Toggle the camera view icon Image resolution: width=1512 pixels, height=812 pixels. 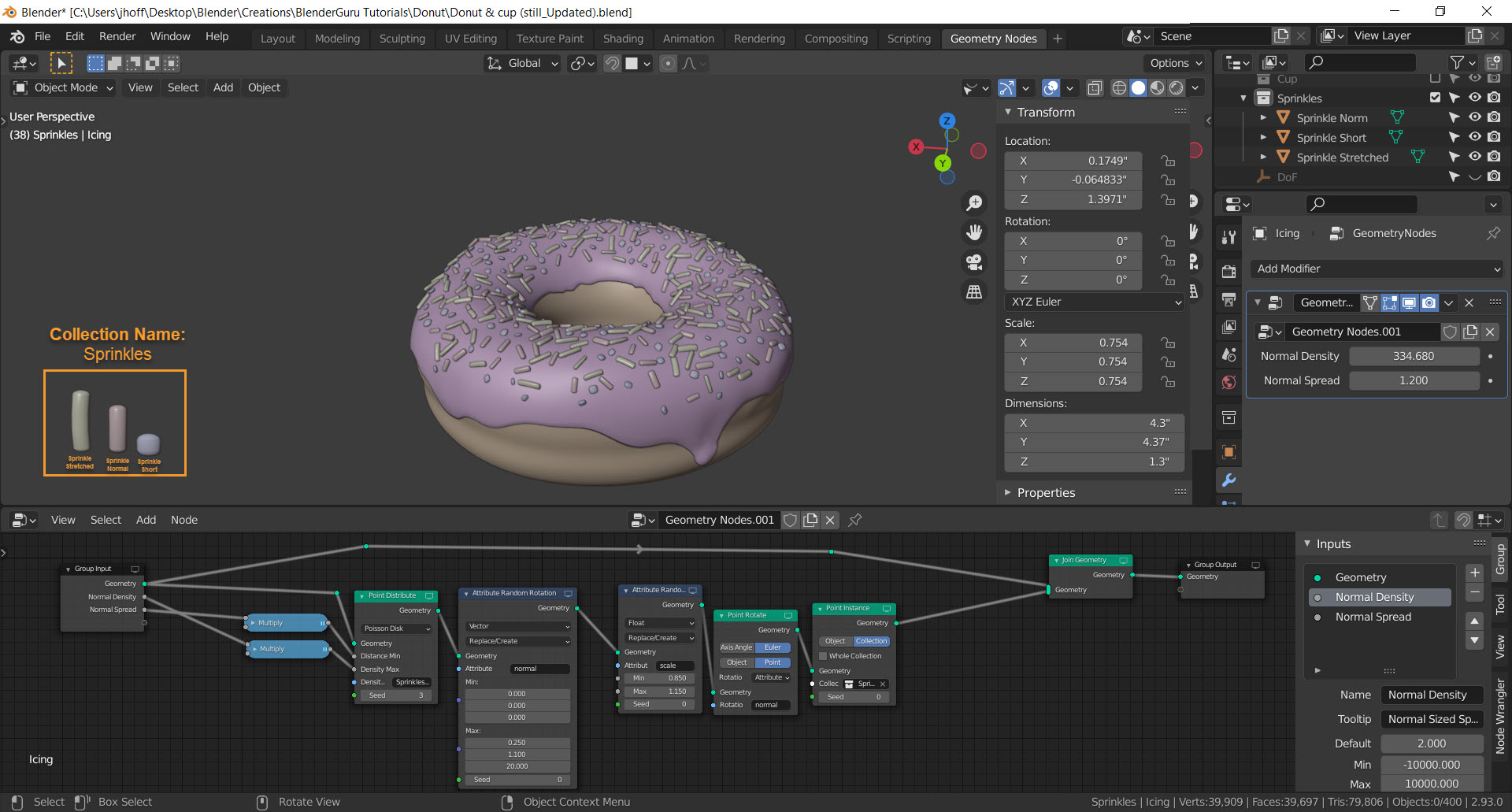(974, 262)
